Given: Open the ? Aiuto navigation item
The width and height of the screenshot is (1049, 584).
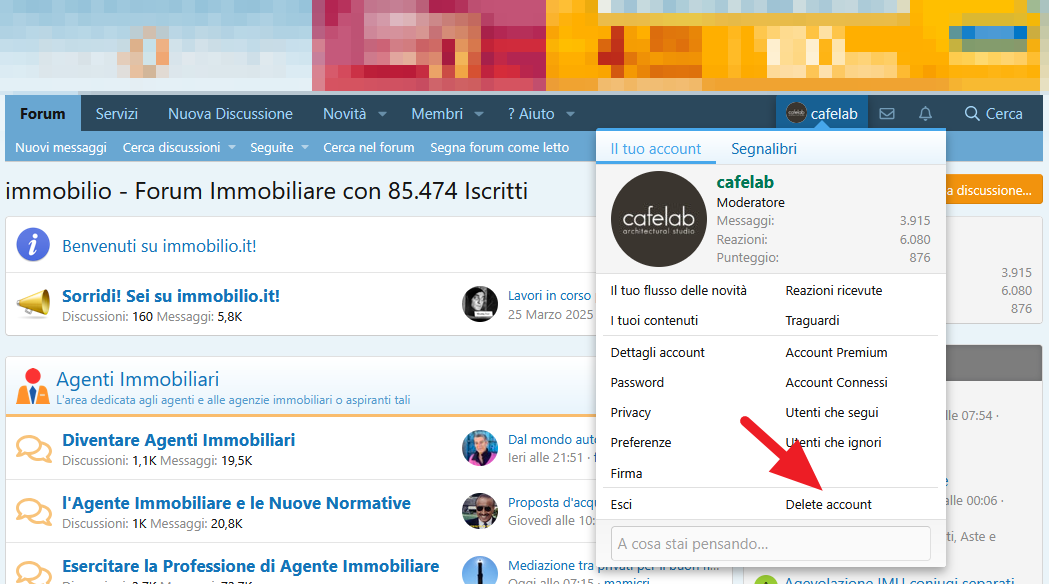Looking at the screenshot, I should pos(531,114).
